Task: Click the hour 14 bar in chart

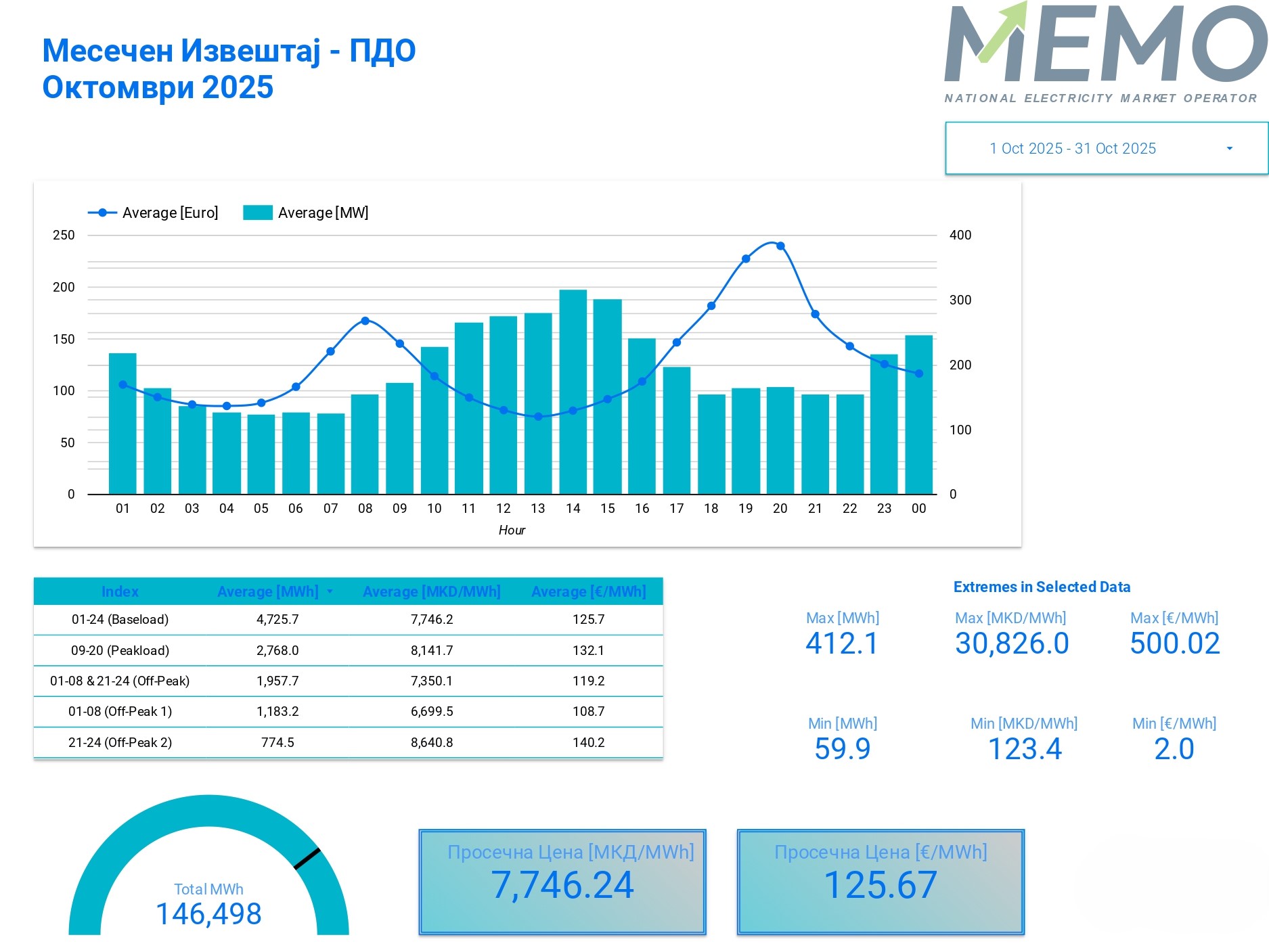Action: (x=573, y=392)
